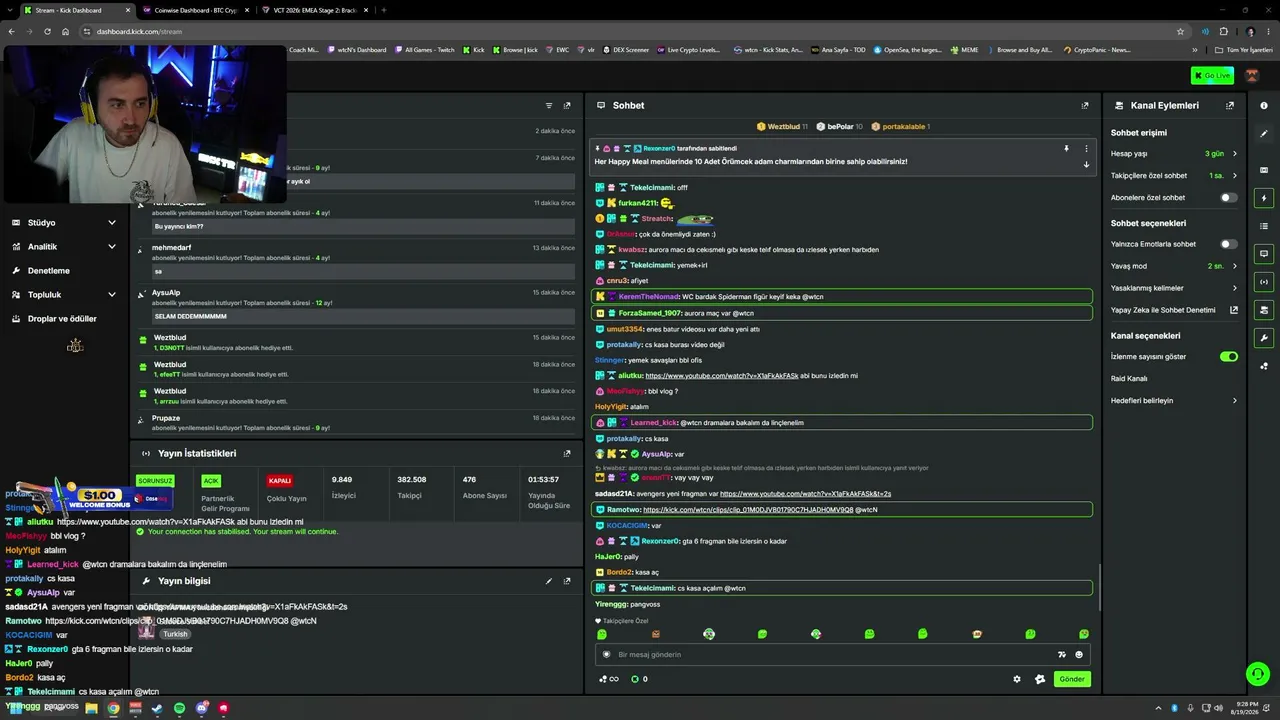
Task: Toggle chat panel icon in right sidebar
Action: pos(1264,254)
